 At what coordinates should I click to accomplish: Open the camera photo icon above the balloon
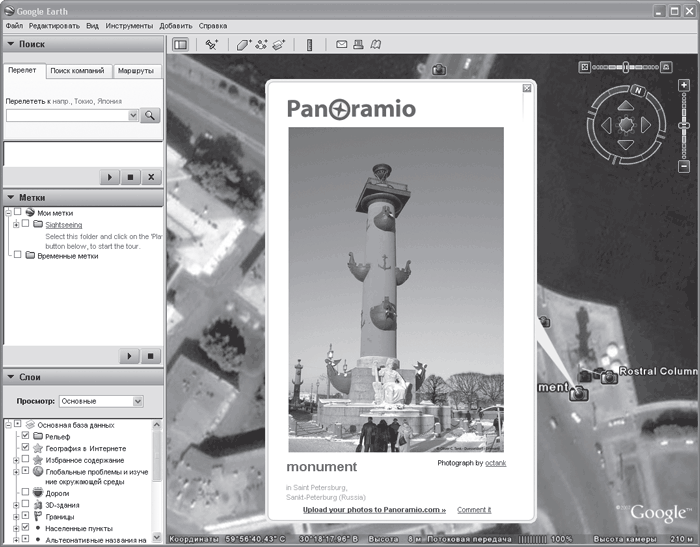439,69
